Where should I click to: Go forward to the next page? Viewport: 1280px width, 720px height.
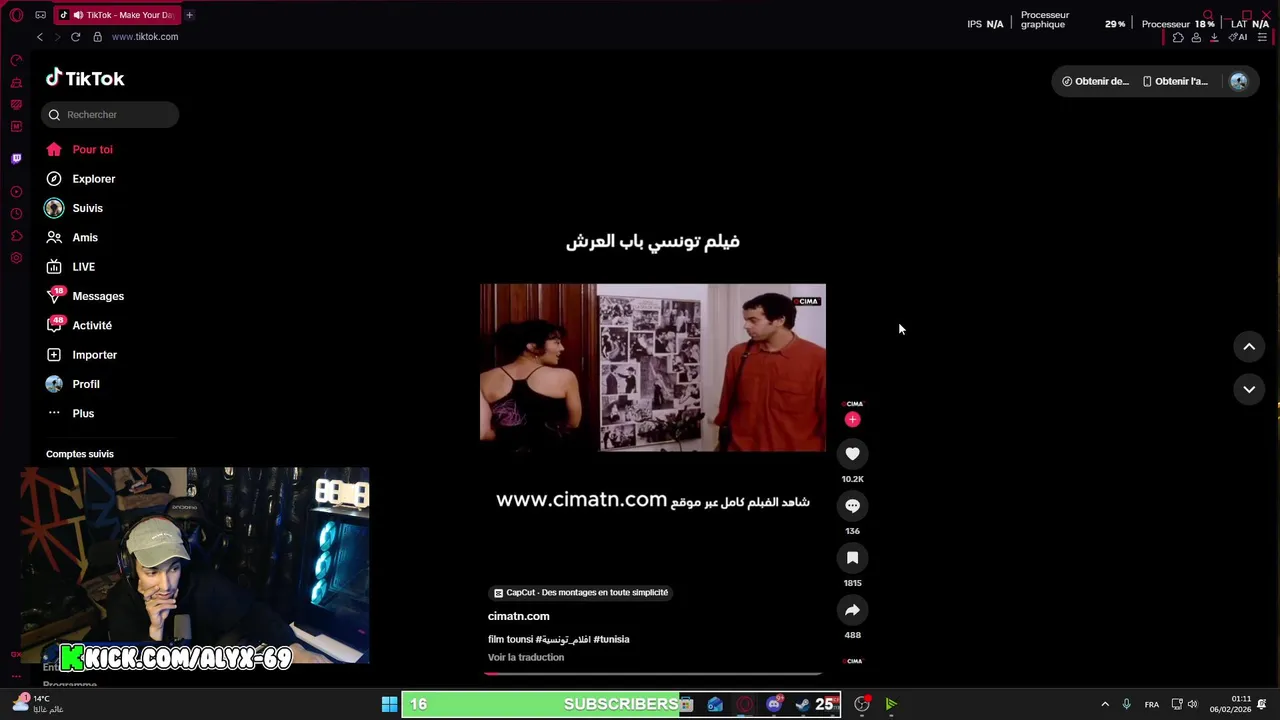click(57, 37)
